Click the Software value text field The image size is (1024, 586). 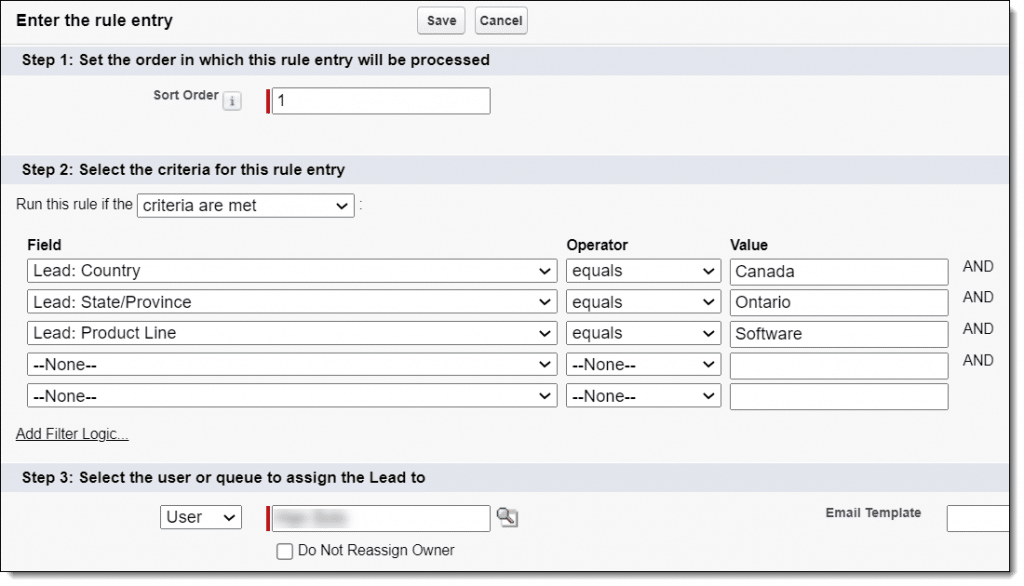(838, 333)
